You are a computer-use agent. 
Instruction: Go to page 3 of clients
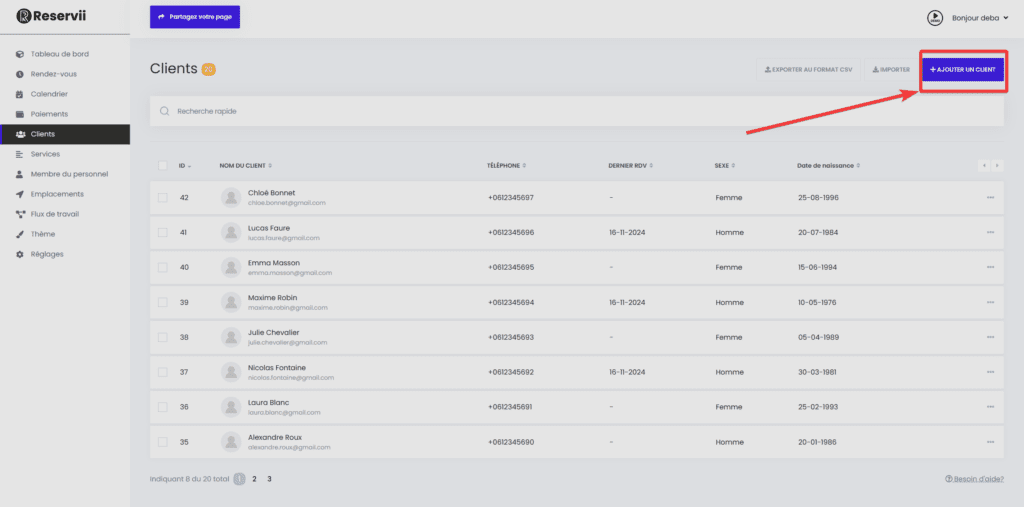(269, 479)
